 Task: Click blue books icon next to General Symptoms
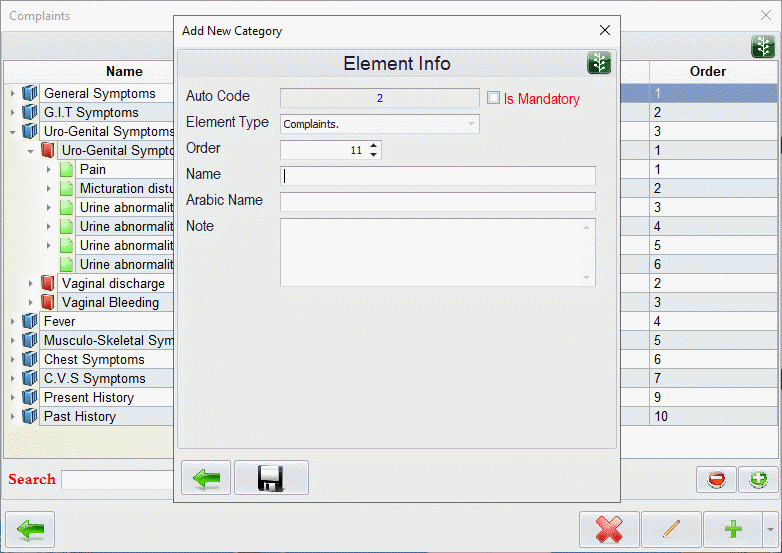point(30,93)
